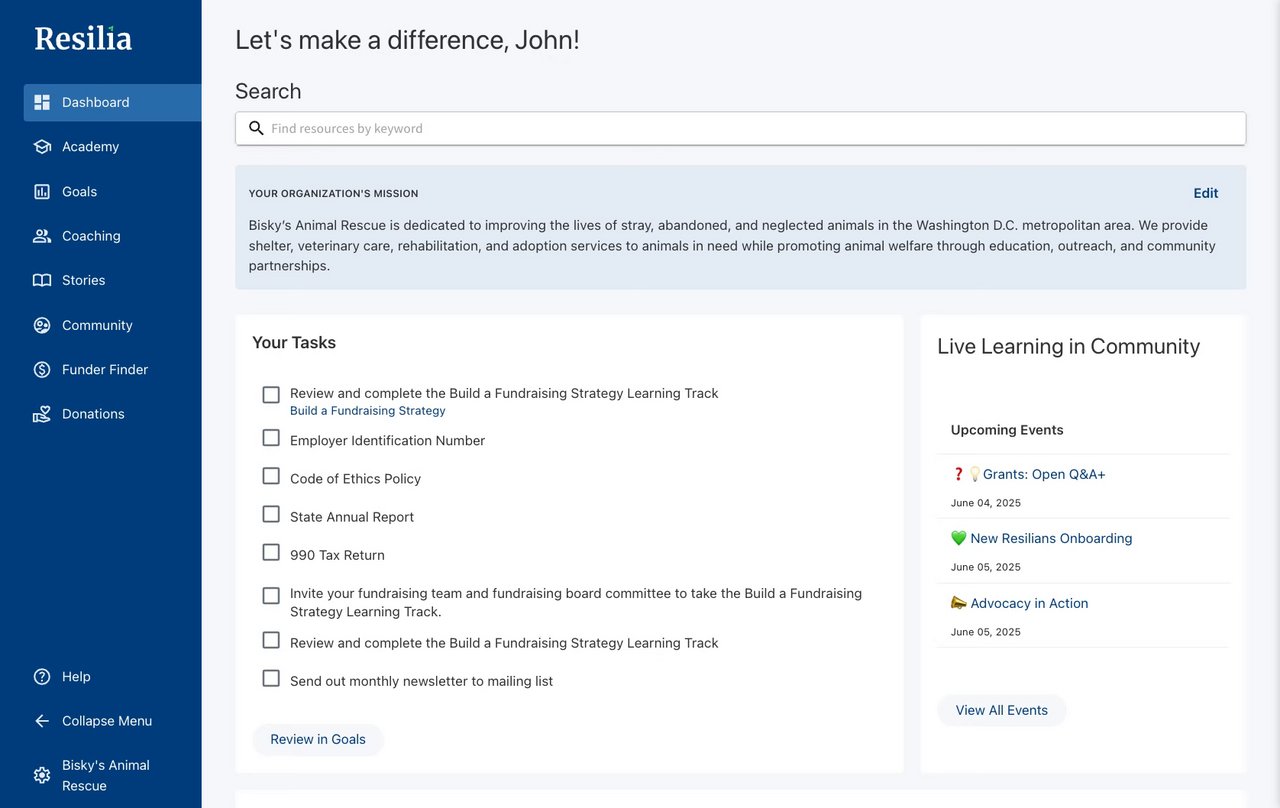Click the Dashboard grid icon in sidebar
The height and width of the screenshot is (808, 1280).
[x=42, y=102]
